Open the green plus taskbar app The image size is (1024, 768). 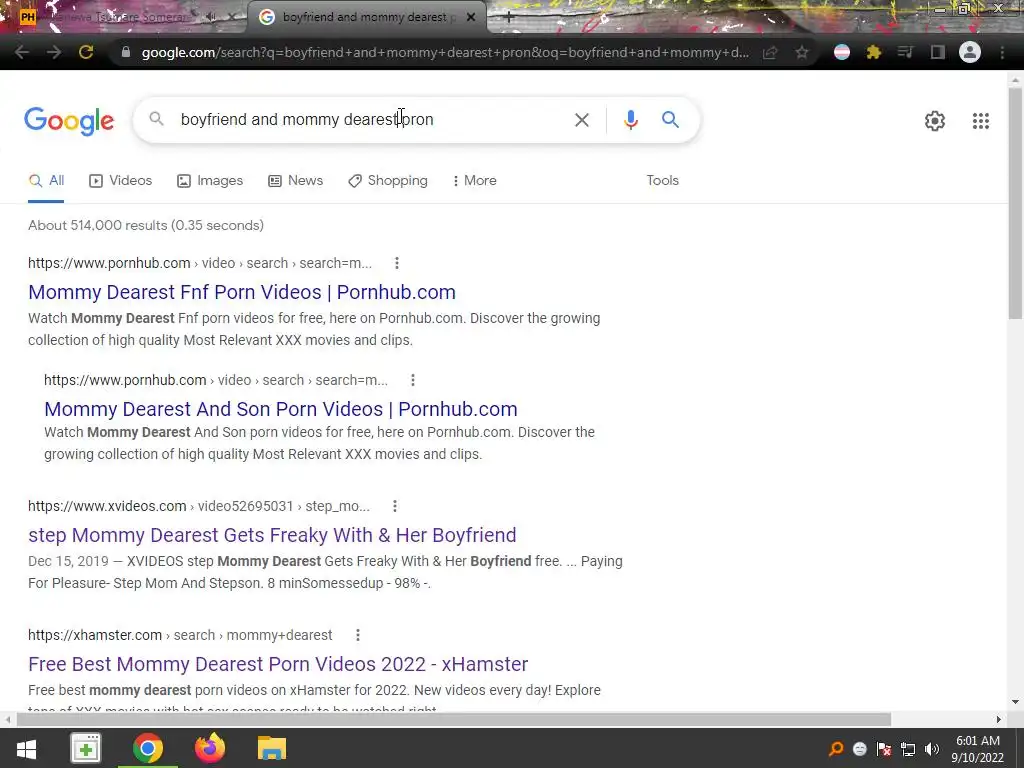[86, 748]
